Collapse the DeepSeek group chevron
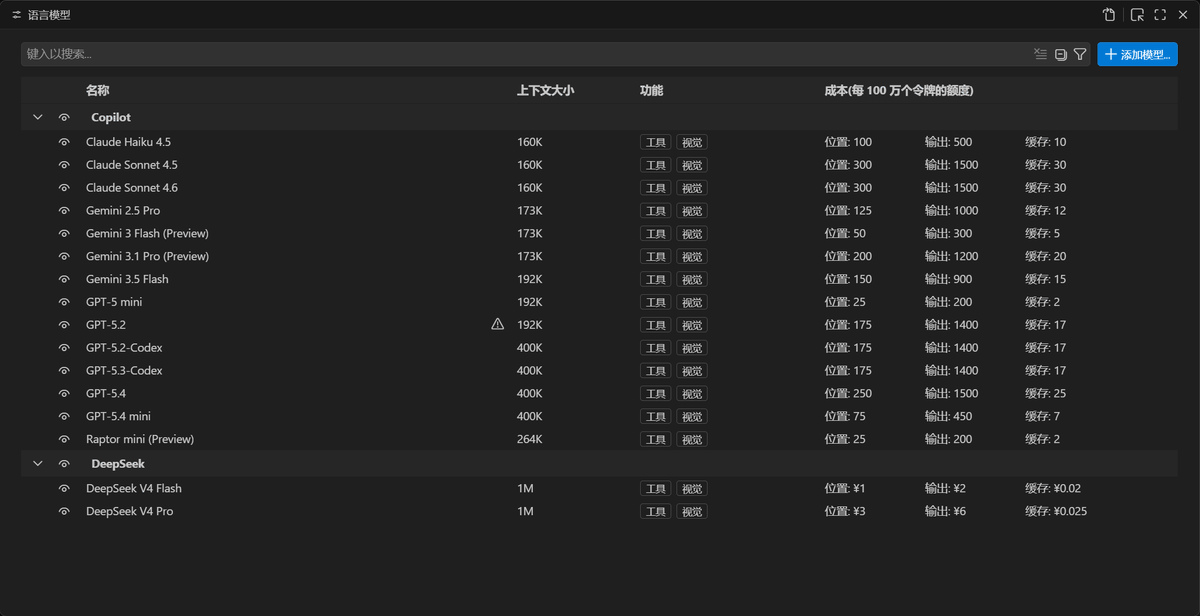Screen dimensions: 1200x616 click(x=38, y=464)
